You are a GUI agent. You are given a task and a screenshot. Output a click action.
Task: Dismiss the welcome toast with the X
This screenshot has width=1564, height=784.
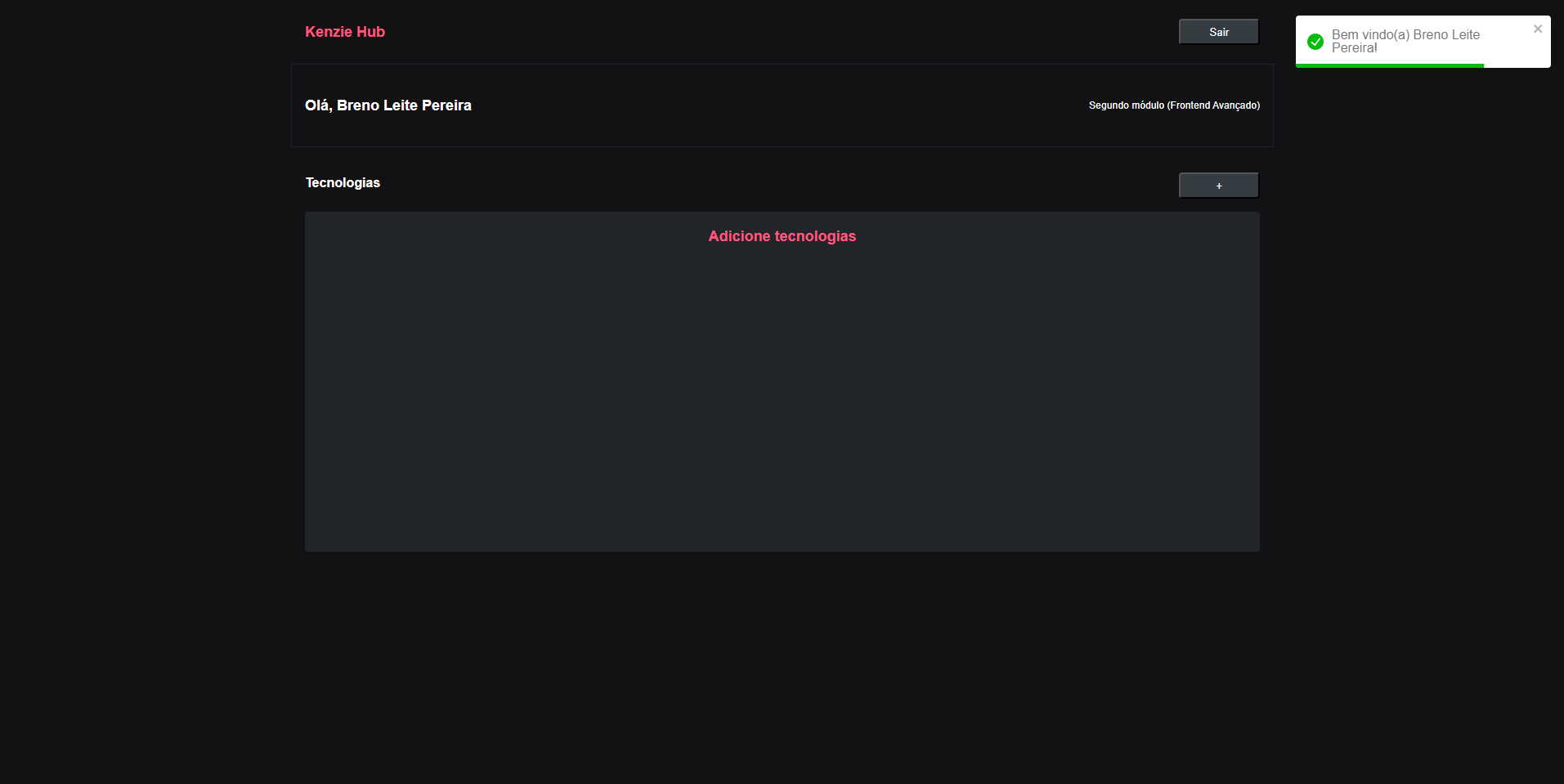click(1537, 29)
